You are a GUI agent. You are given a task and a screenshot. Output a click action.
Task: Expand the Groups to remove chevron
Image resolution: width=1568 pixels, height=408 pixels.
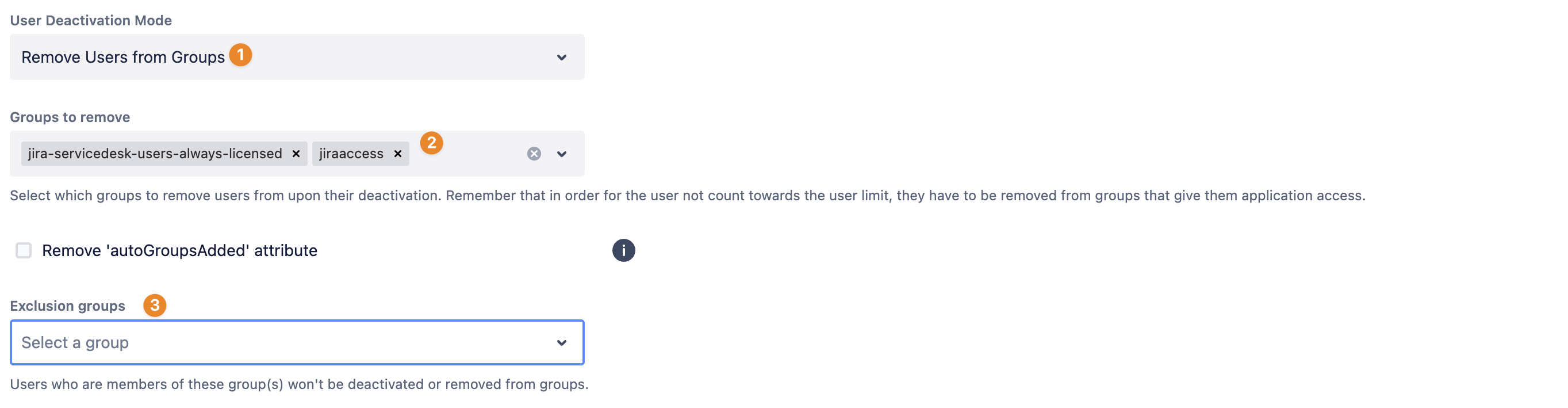click(x=562, y=154)
